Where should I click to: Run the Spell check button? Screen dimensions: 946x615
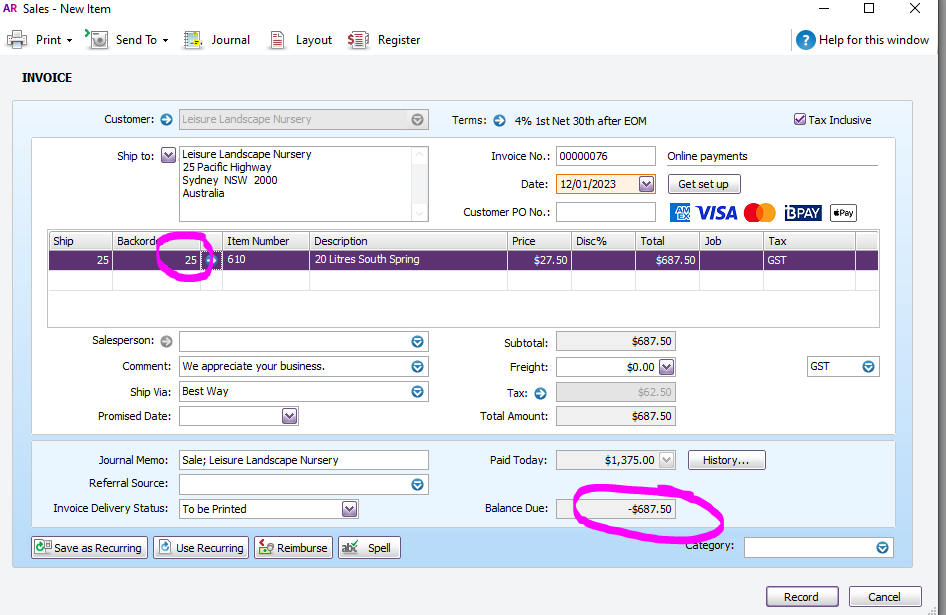pos(369,548)
